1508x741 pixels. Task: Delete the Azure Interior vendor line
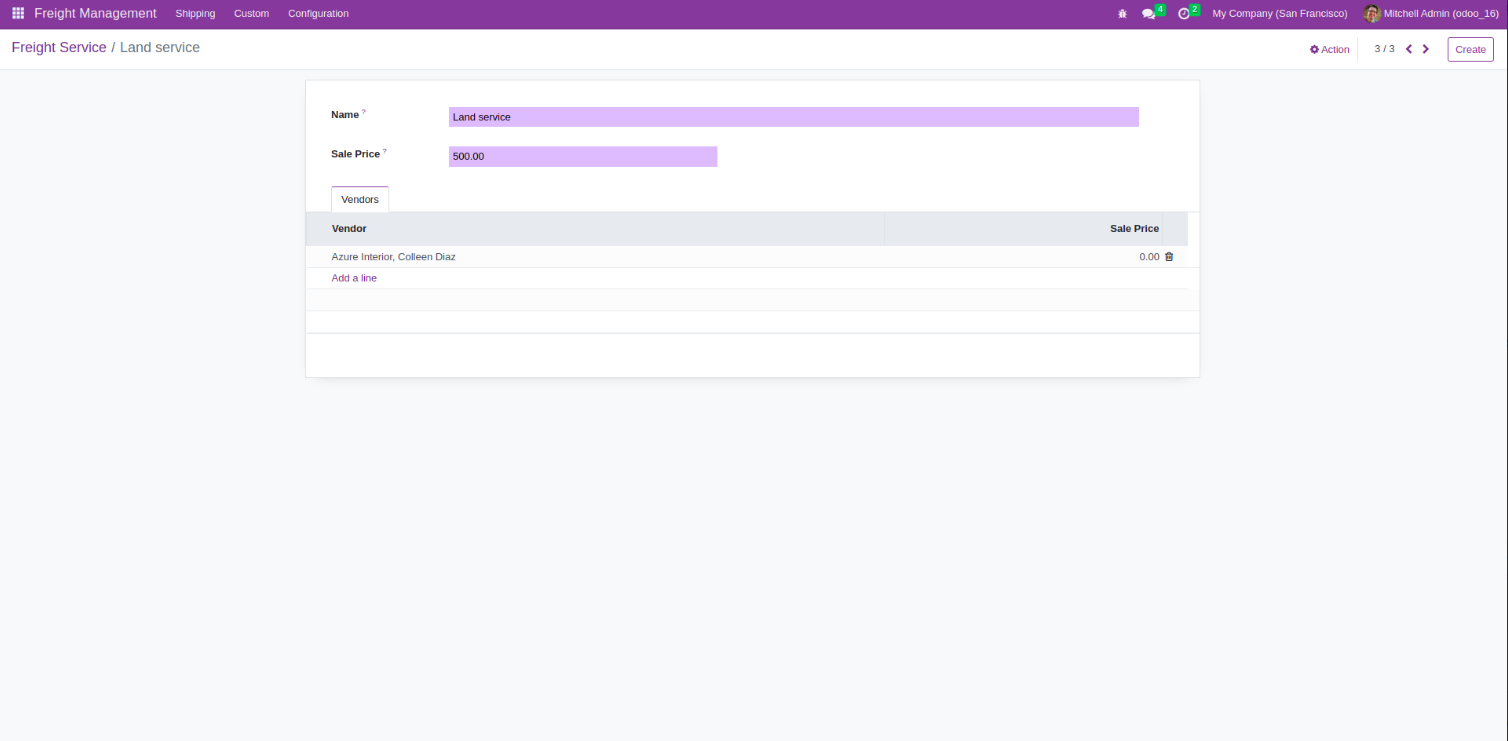pos(1169,257)
